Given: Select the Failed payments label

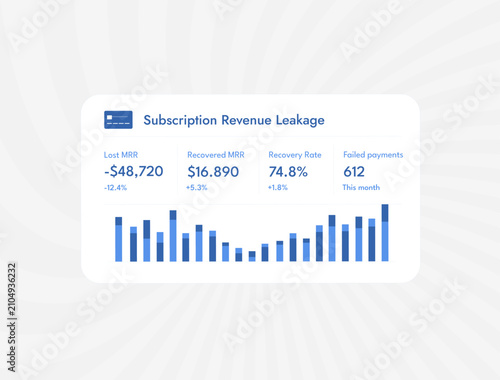Looking at the screenshot, I should [373, 155].
